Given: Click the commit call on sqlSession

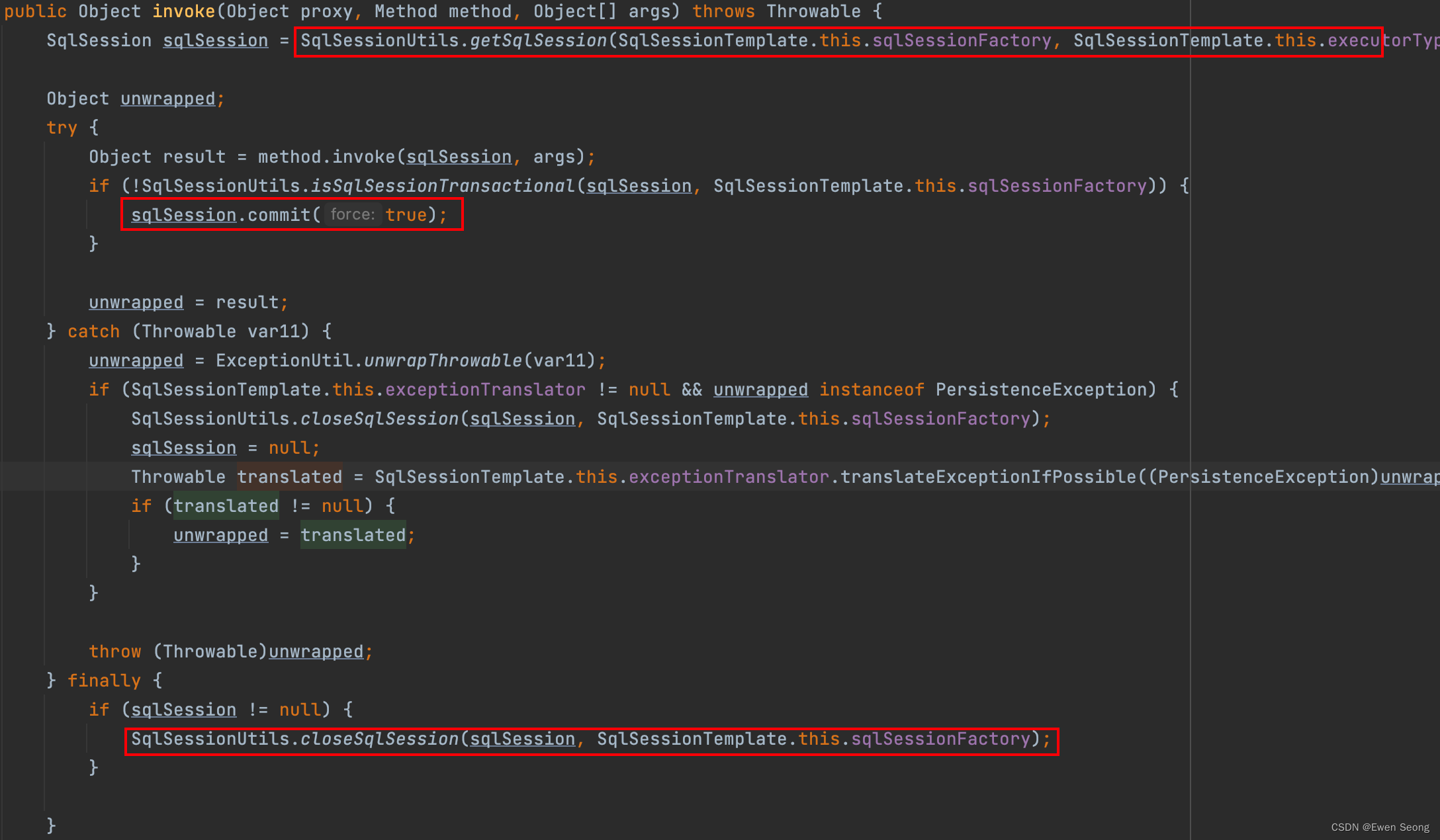Looking at the screenshot, I should point(279,215).
